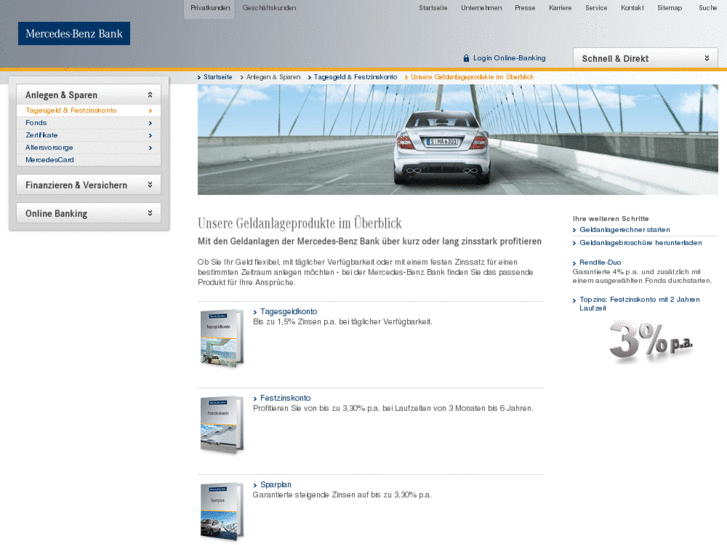Screen dimensions: 727x545
Task: Click the 3% p.a. promotional graphic
Action: pos(651,341)
